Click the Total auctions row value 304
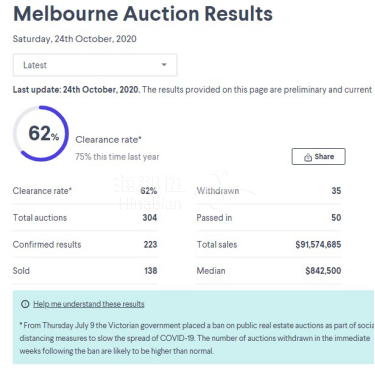The height and width of the screenshot is (380, 375). coord(150,218)
